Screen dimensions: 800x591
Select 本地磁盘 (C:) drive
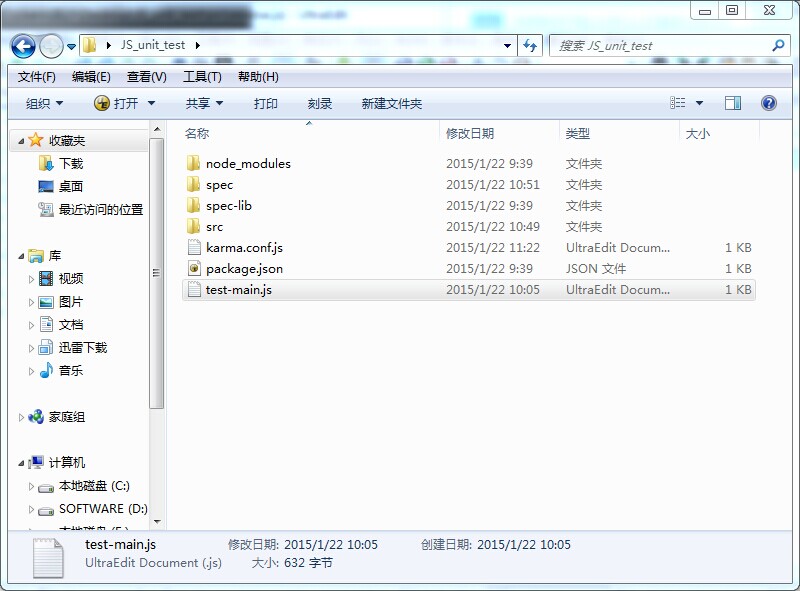(x=94, y=486)
